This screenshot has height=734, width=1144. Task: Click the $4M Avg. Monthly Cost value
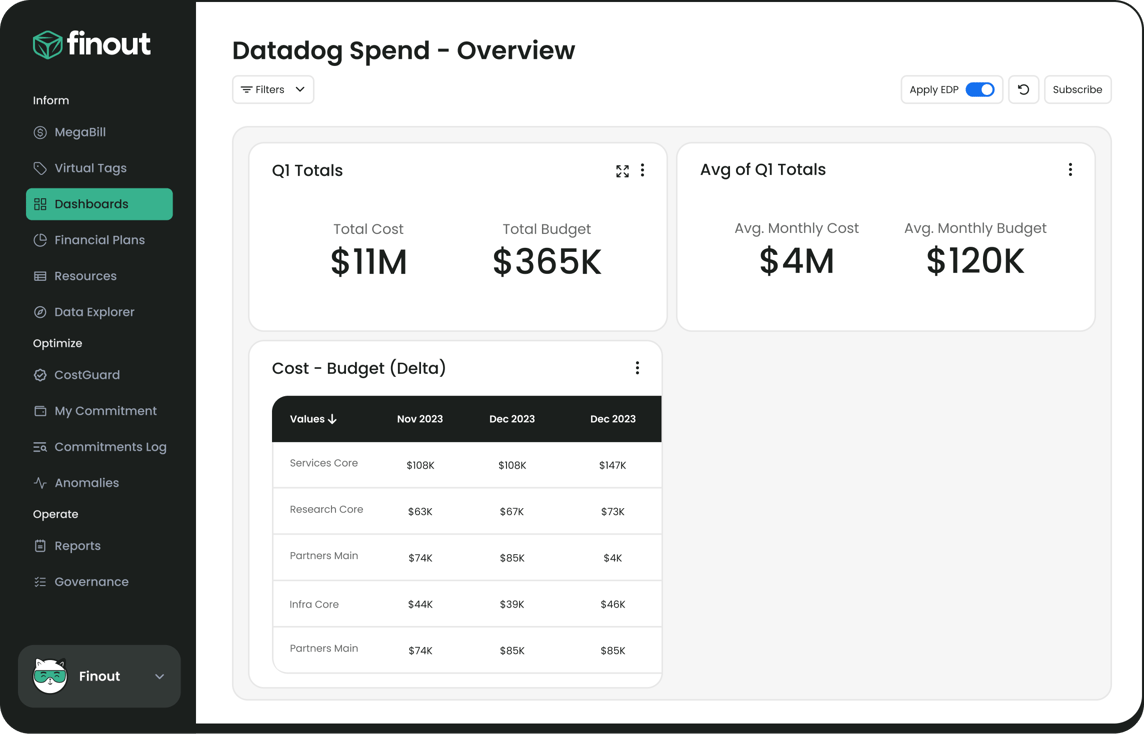tap(797, 261)
